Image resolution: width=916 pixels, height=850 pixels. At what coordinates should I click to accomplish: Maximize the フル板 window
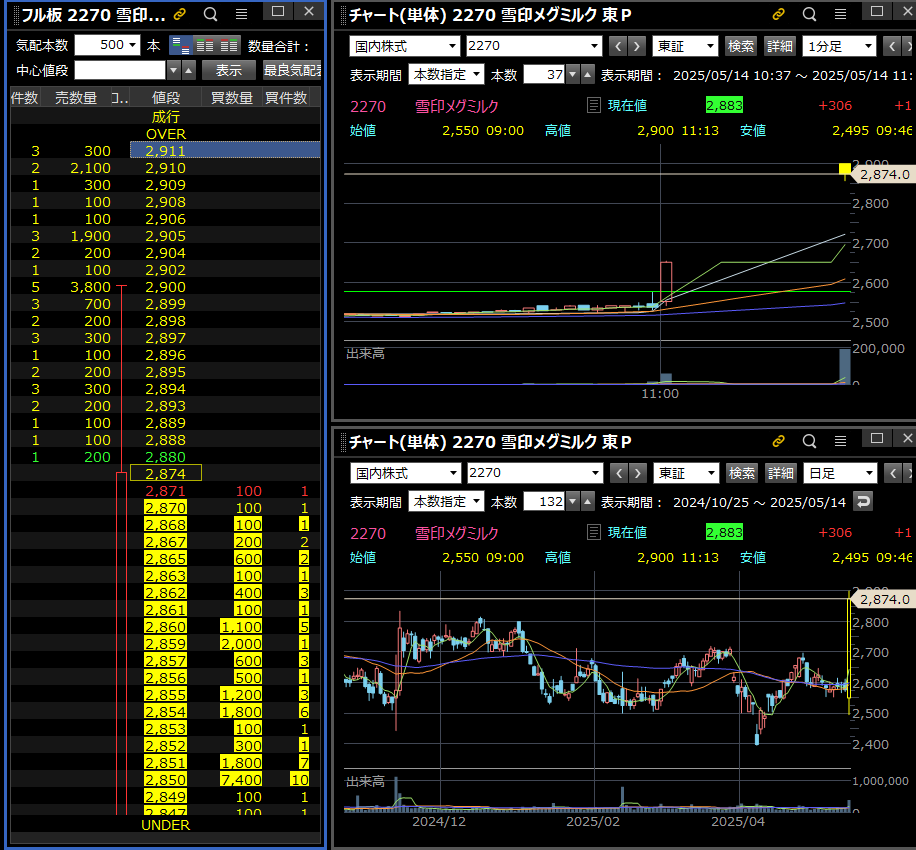278,11
